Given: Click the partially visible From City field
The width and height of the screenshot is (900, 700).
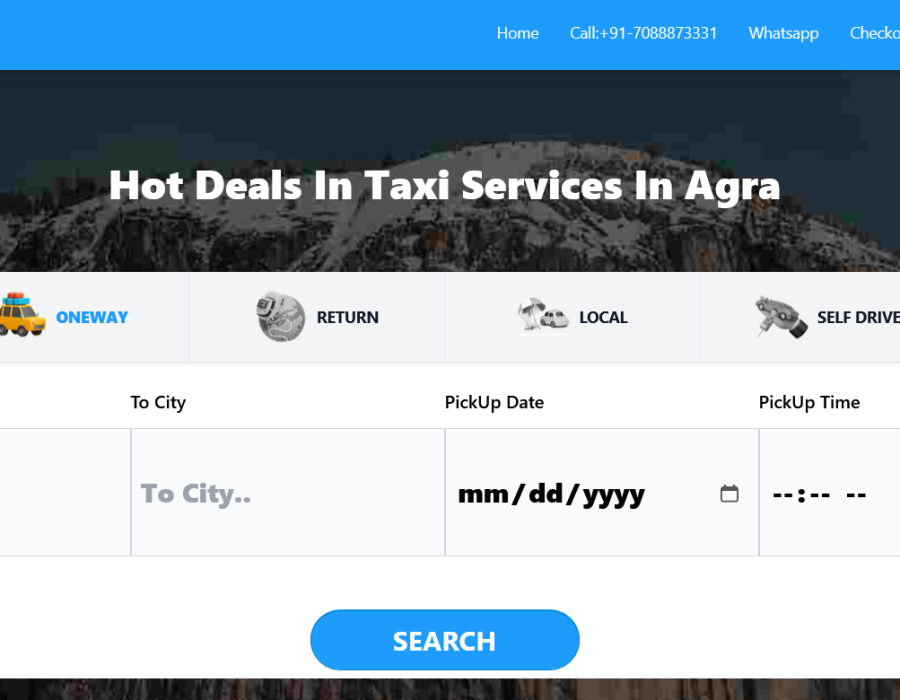Looking at the screenshot, I should coord(65,492).
